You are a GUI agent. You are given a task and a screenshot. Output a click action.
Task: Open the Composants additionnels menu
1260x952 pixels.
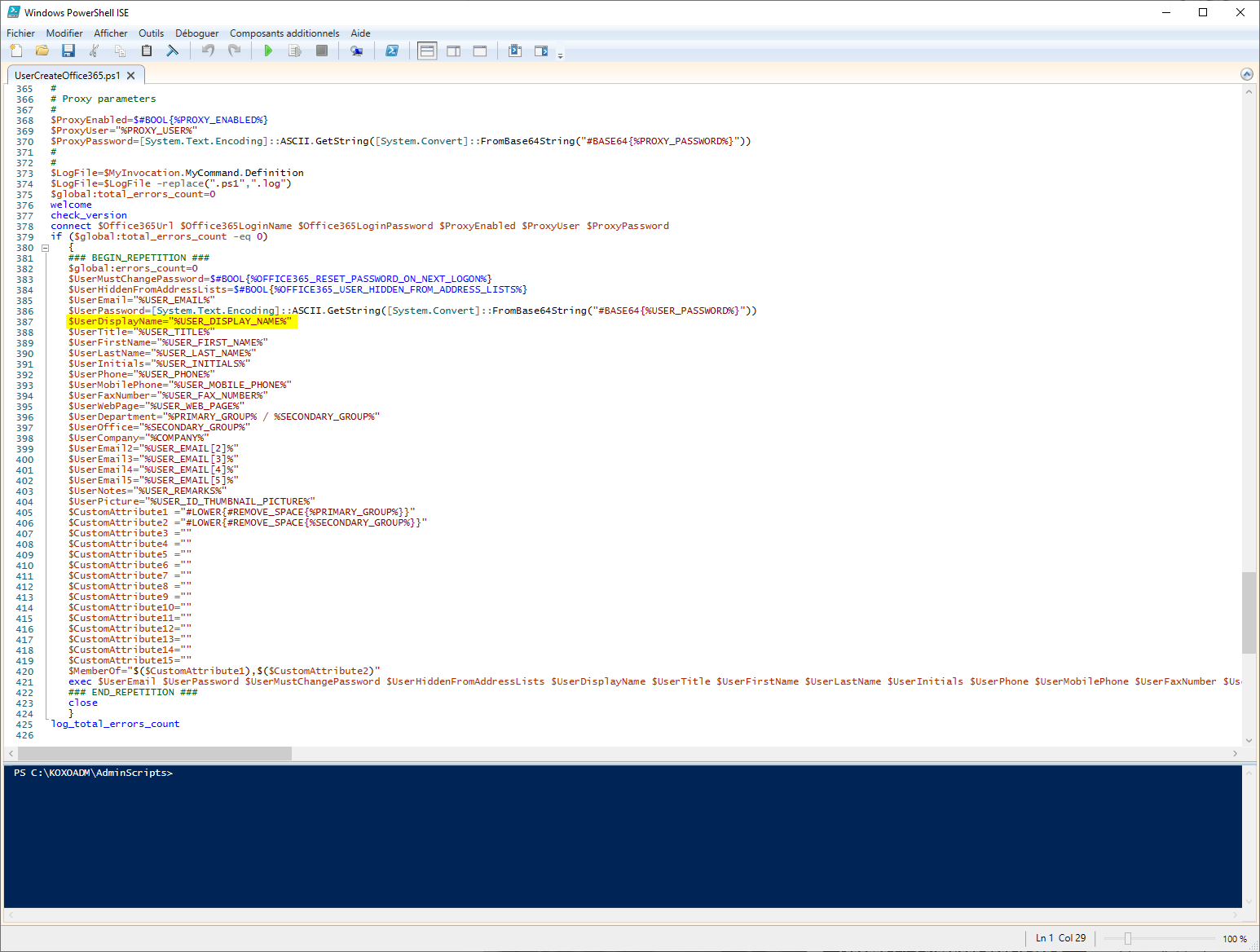coord(284,33)
